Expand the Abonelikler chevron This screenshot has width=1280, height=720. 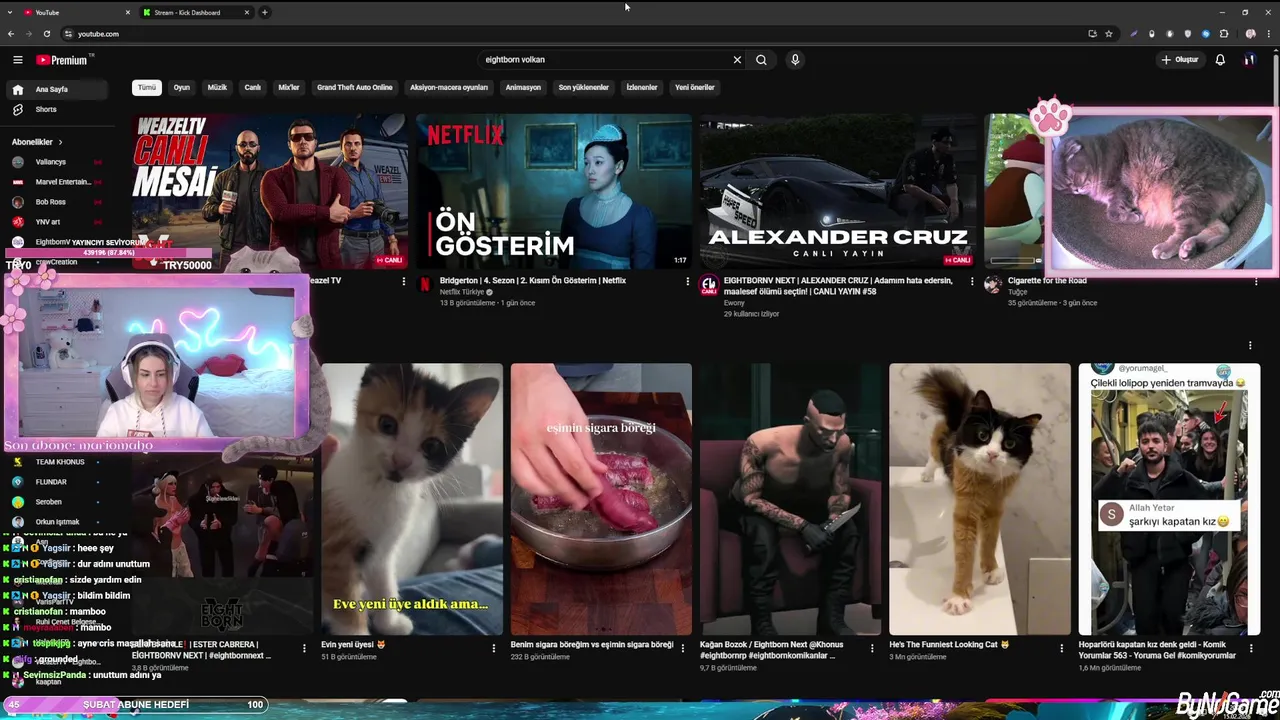pos(60,142)
